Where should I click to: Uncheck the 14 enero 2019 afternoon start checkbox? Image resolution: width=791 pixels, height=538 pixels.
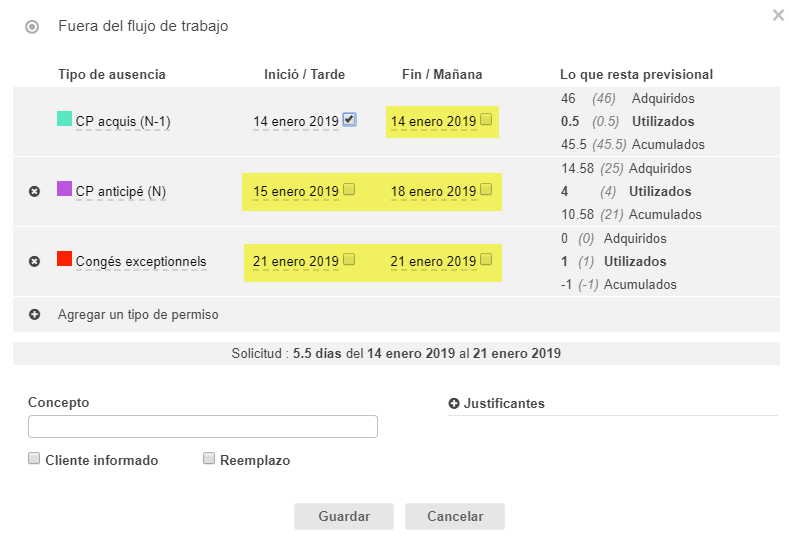tap(348, 120)
